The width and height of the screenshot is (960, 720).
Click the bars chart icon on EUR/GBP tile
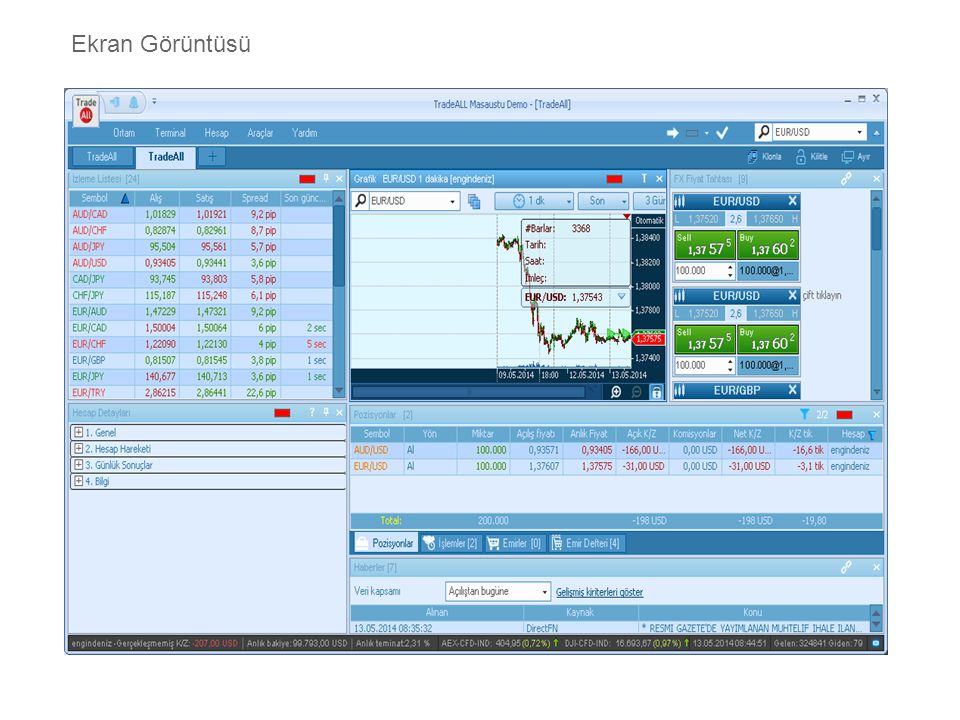click(680, 390)
